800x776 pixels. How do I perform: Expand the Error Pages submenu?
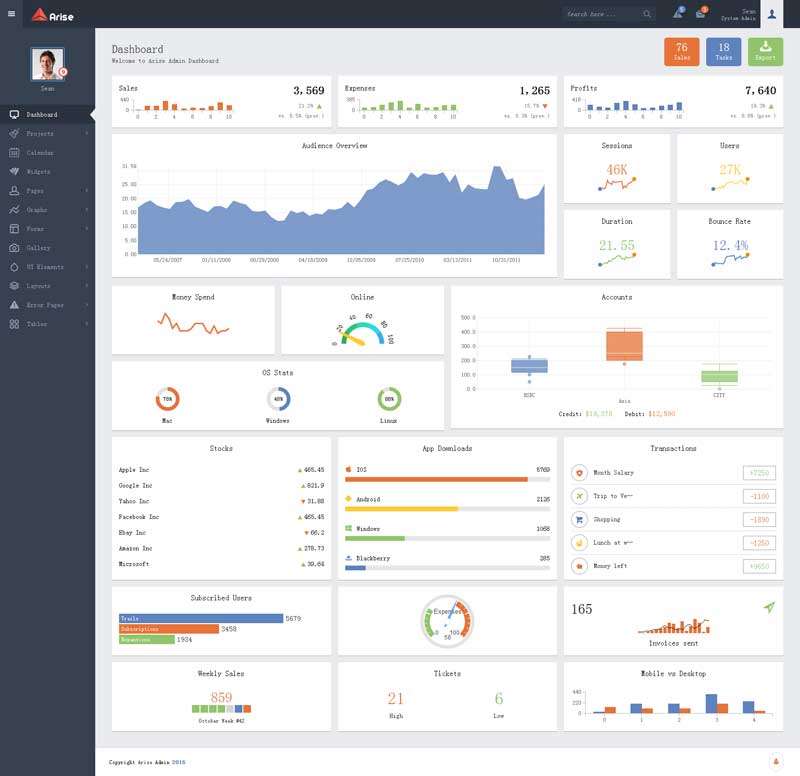87,305
